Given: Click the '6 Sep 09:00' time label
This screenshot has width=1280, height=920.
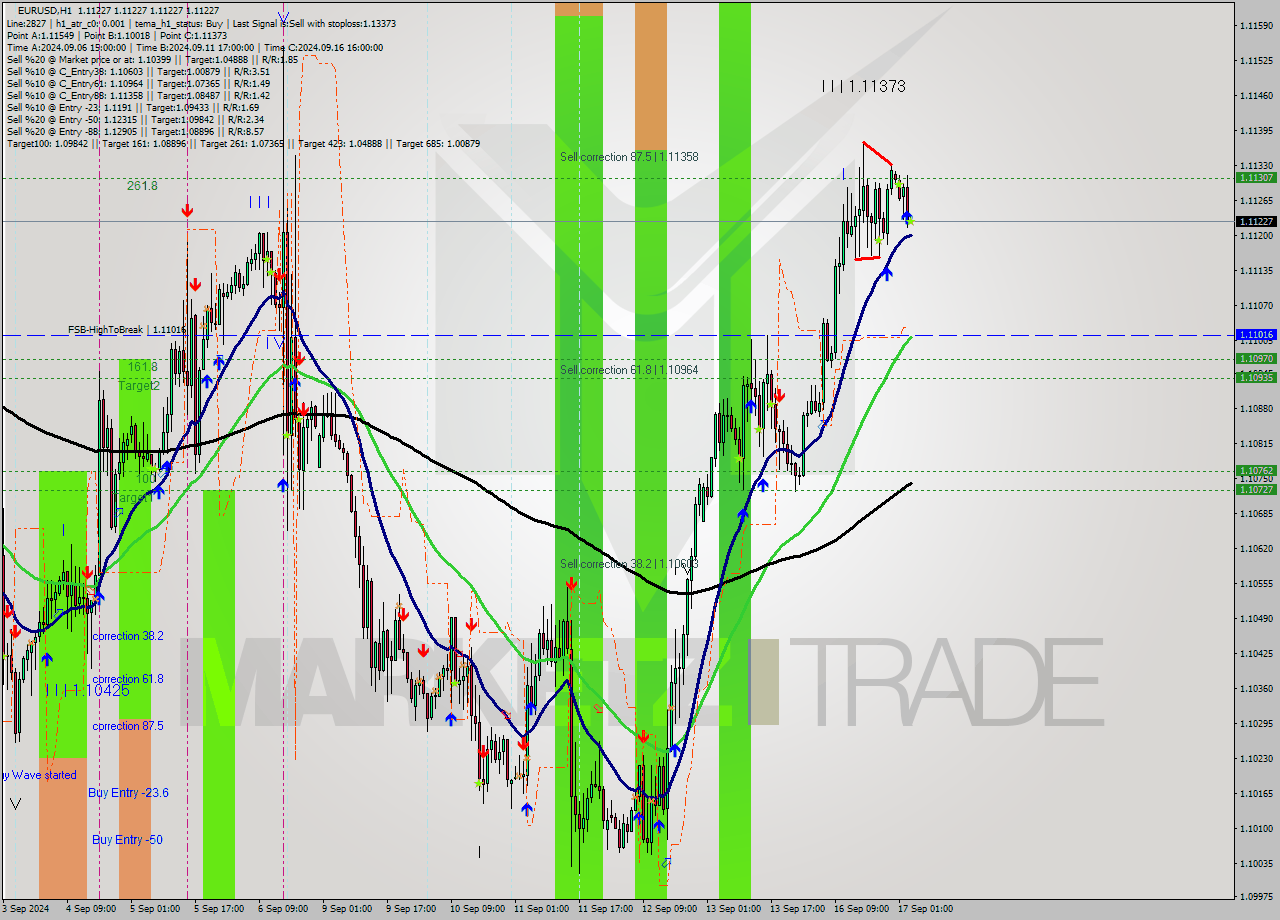Looking at the screenshot, I should click(283, 909).
